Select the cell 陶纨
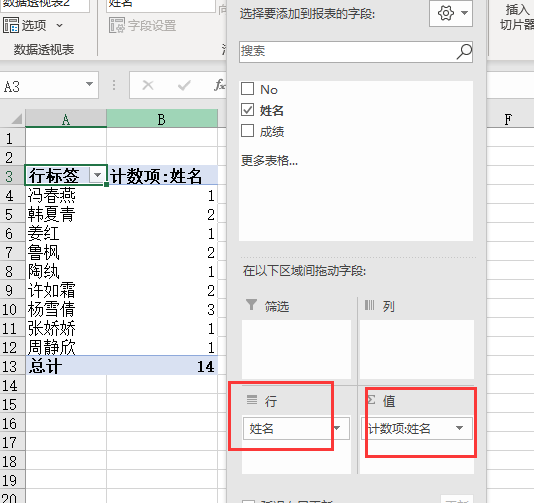 click(x=66, y=271)
